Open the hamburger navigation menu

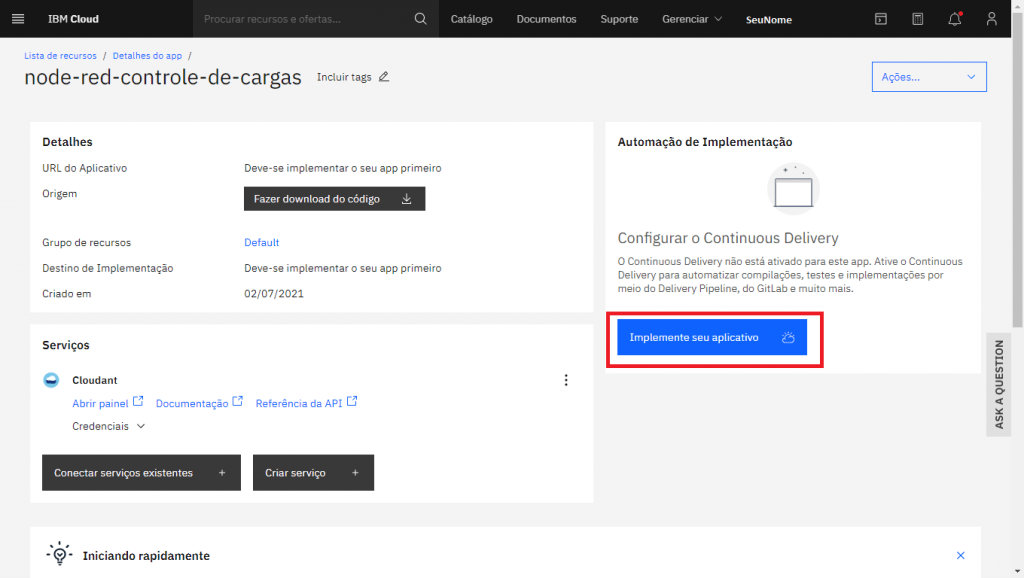tap(18, 19)
